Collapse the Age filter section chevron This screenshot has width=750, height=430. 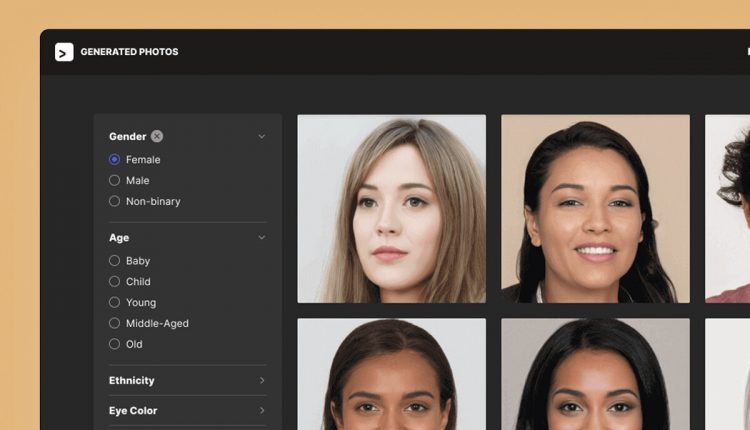(262, 238)
